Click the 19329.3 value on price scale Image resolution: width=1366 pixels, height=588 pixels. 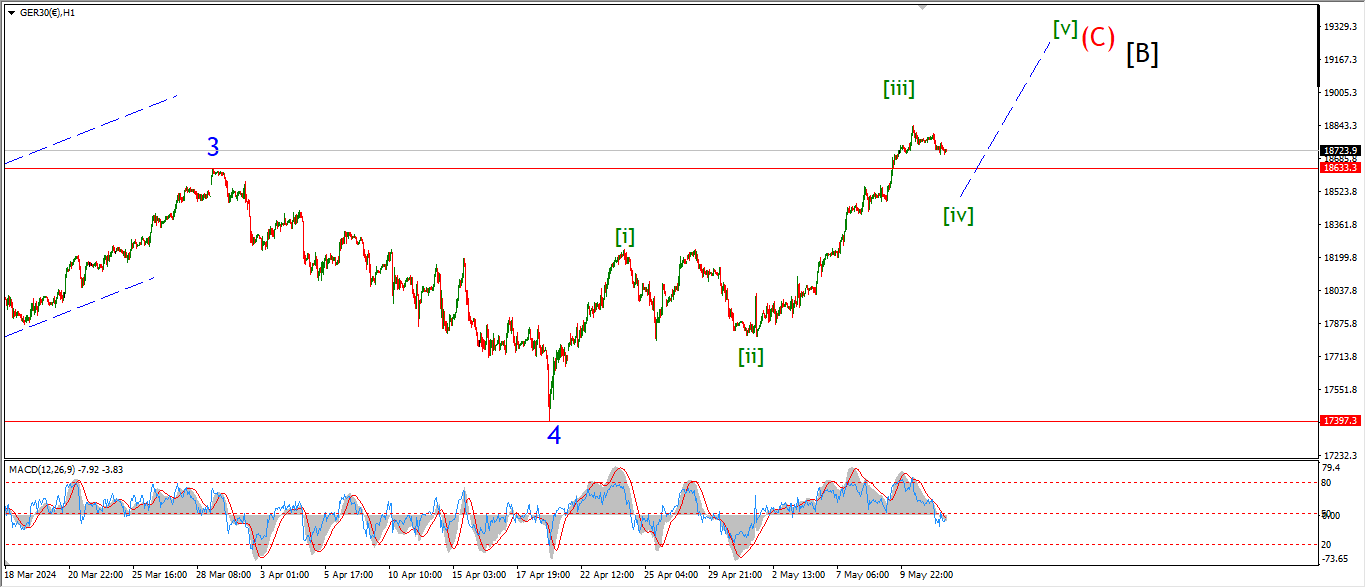[x=1339, y=26]
